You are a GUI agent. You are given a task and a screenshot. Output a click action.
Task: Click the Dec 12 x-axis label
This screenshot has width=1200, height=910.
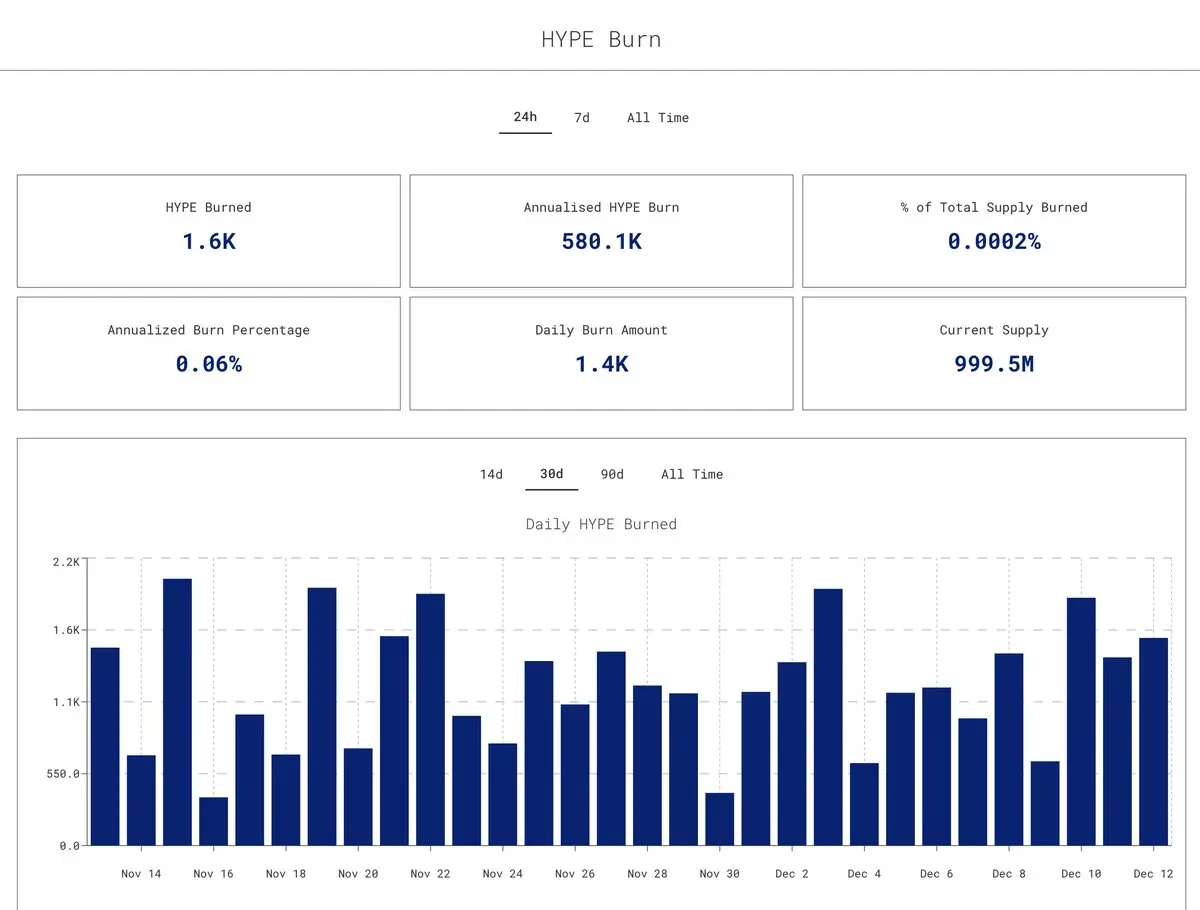[1153, 874]
